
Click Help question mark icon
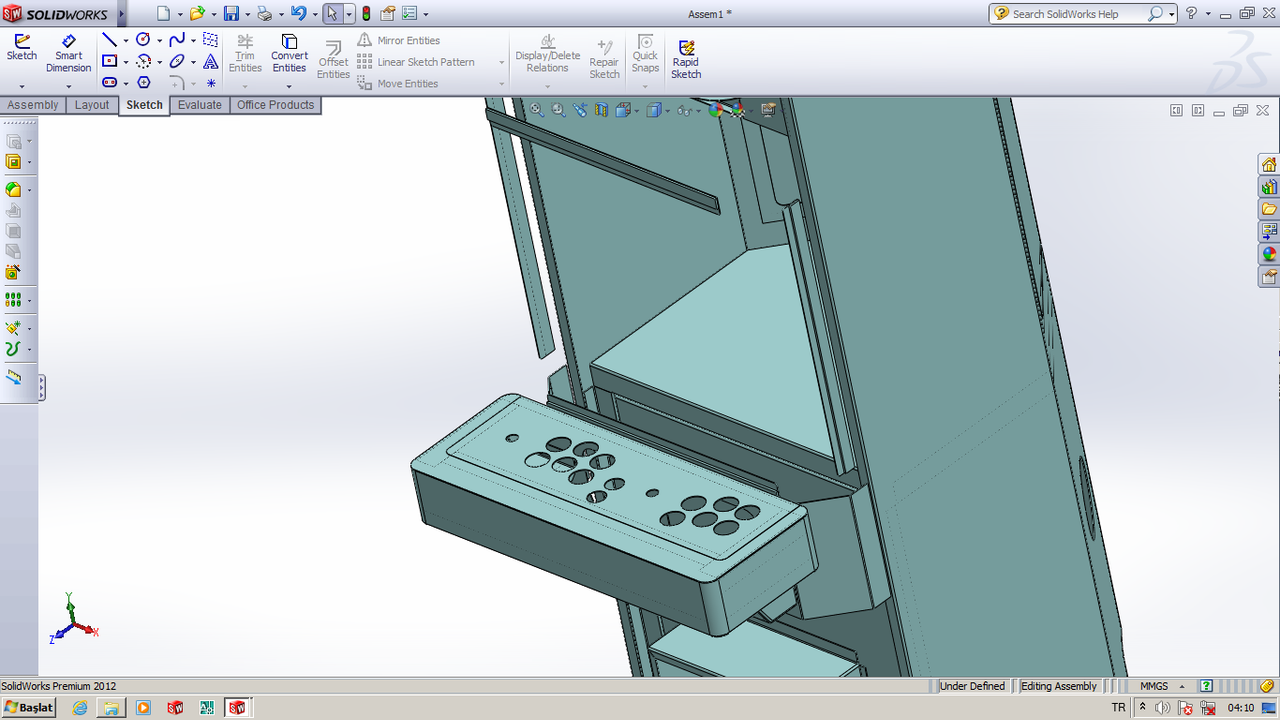point(1191,13)
